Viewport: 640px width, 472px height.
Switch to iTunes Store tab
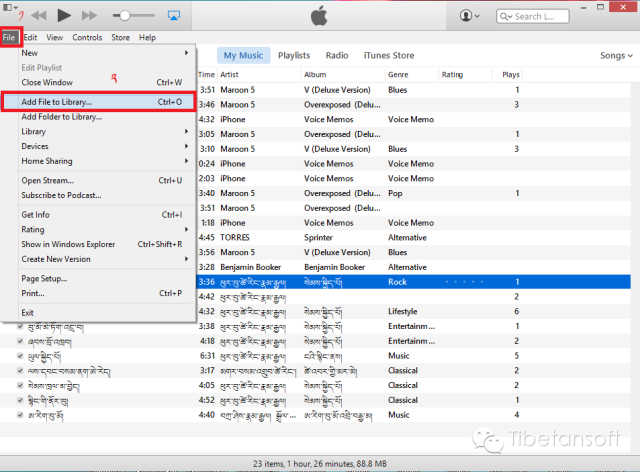389,56
